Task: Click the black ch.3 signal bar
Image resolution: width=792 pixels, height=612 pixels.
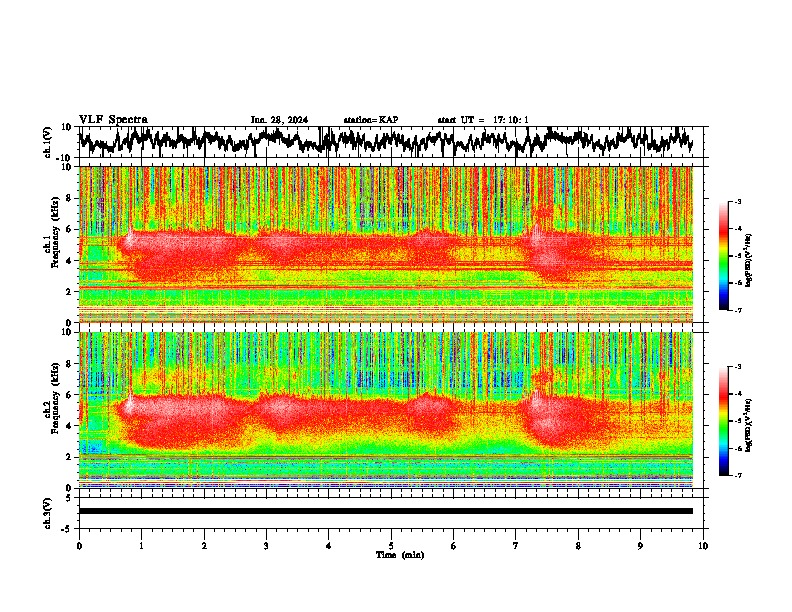Action: [x=385, y=511]
